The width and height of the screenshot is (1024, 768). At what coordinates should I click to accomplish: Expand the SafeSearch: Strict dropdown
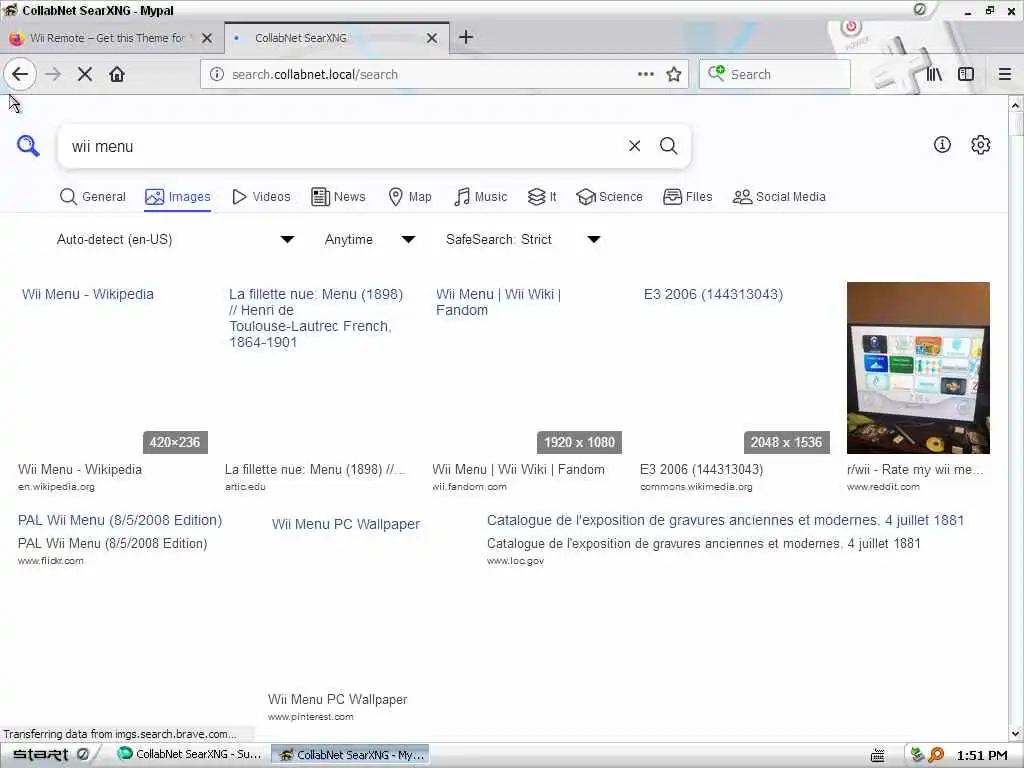point(523,240)
